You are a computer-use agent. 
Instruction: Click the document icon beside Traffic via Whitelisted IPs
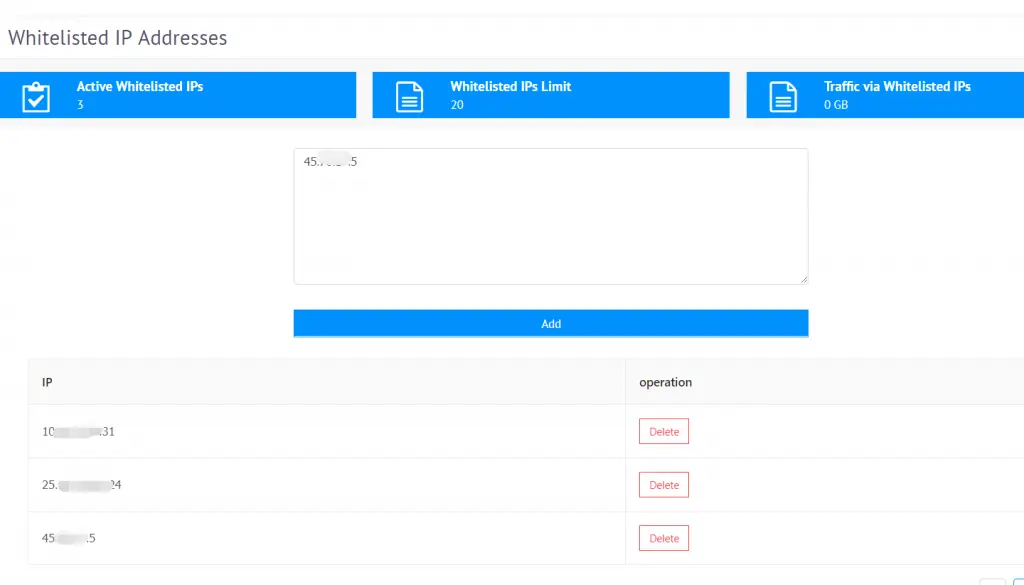point(783,97)
